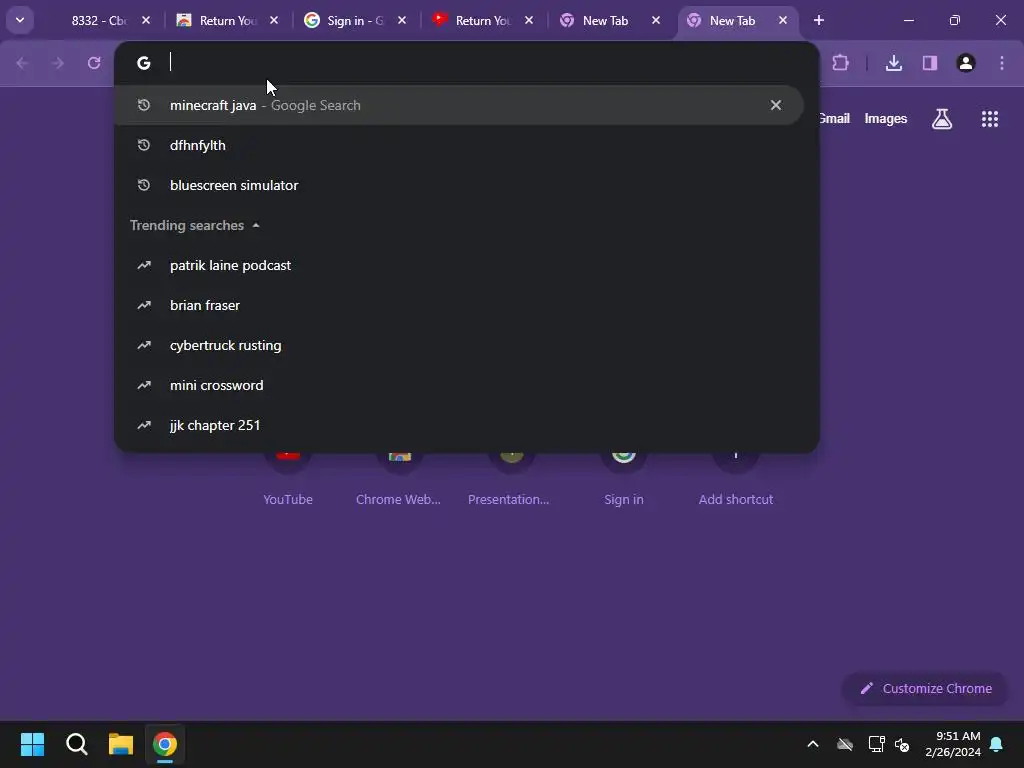Select the dfhnfylth history suggestion
The width and height of the screenshot is (1024, 768).
[458, 145]
